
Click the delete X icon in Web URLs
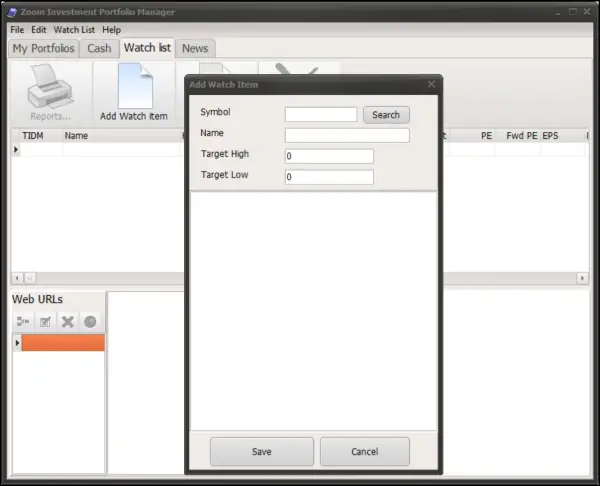pyautogui.click(x=68, y=321)
